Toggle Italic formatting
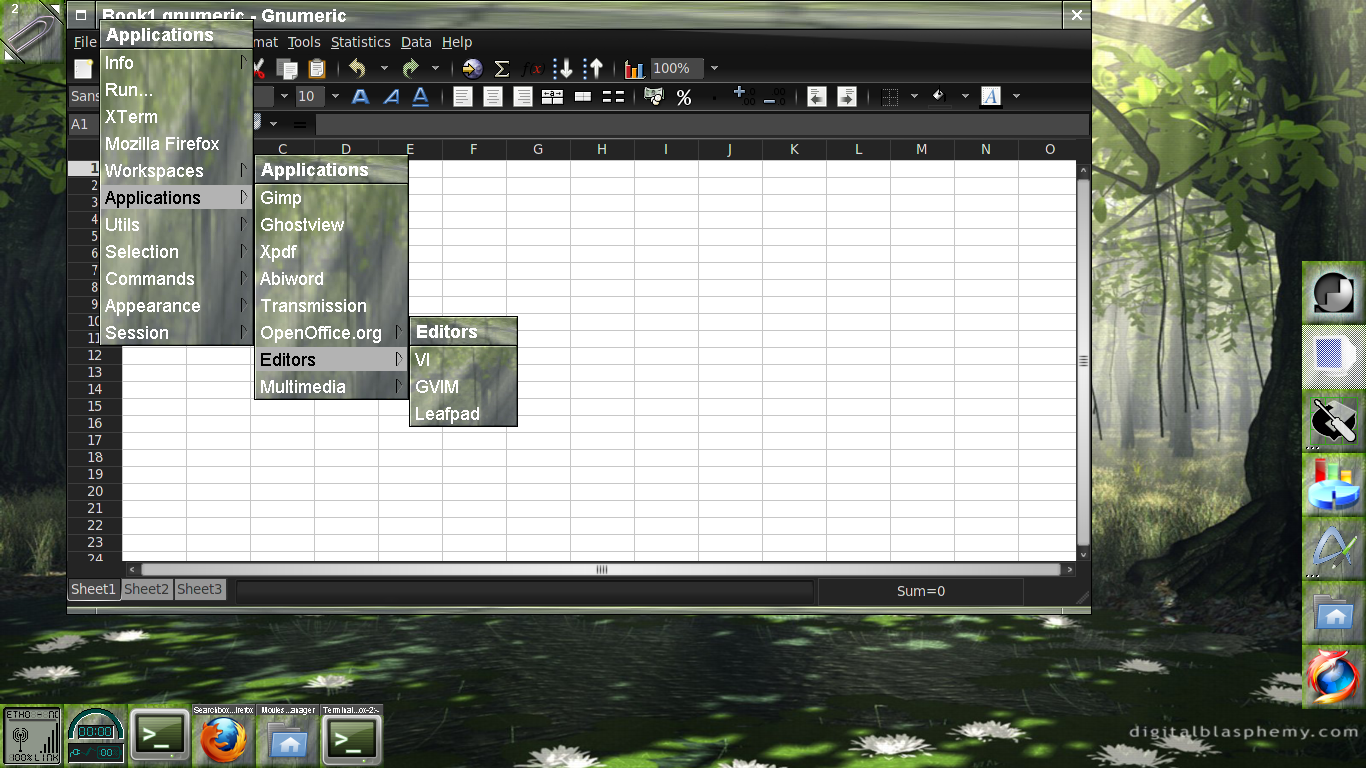1366x768 pixels. [x=391, y=97]
